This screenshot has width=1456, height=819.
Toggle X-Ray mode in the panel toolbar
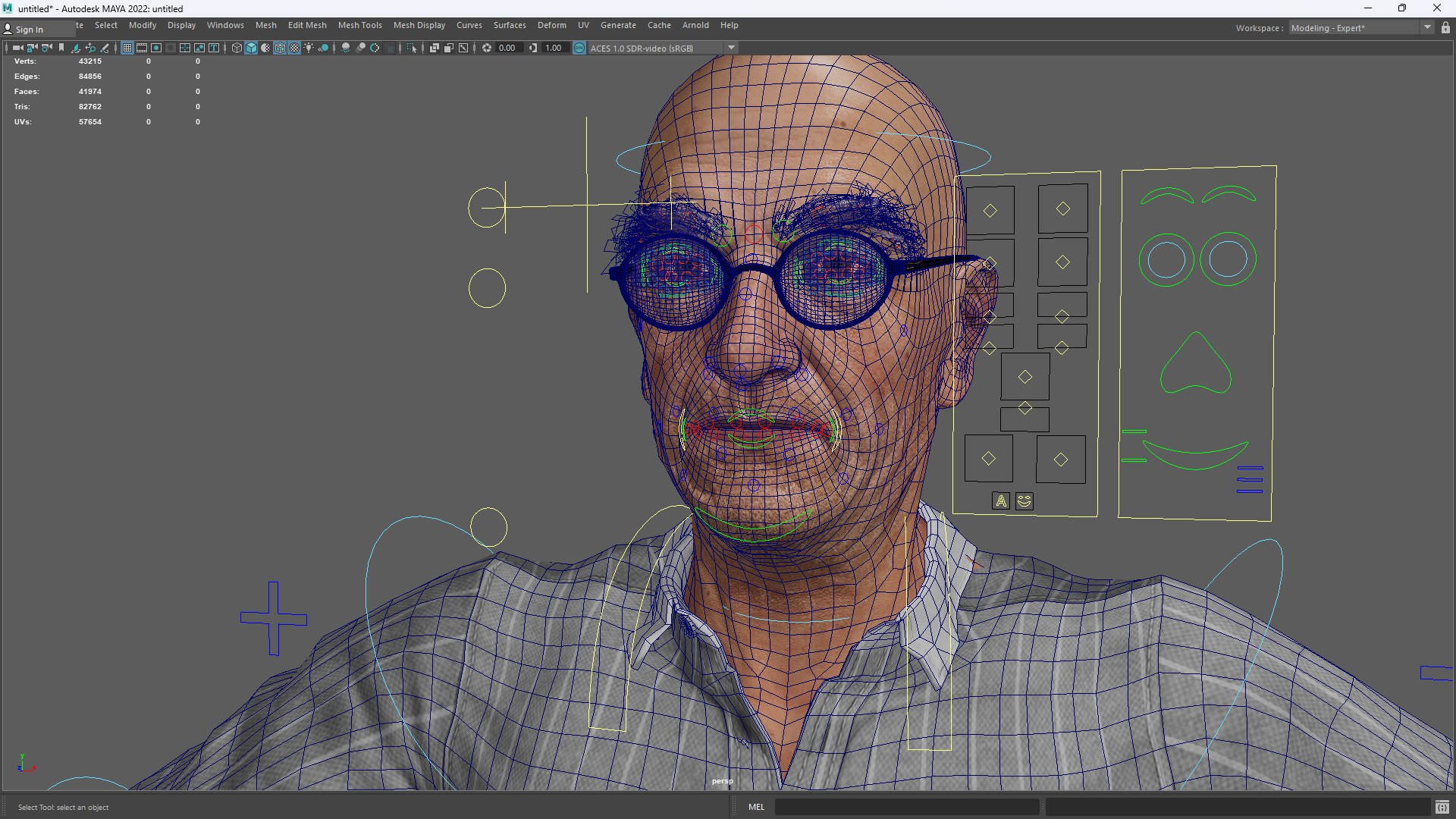click(435, 48)
